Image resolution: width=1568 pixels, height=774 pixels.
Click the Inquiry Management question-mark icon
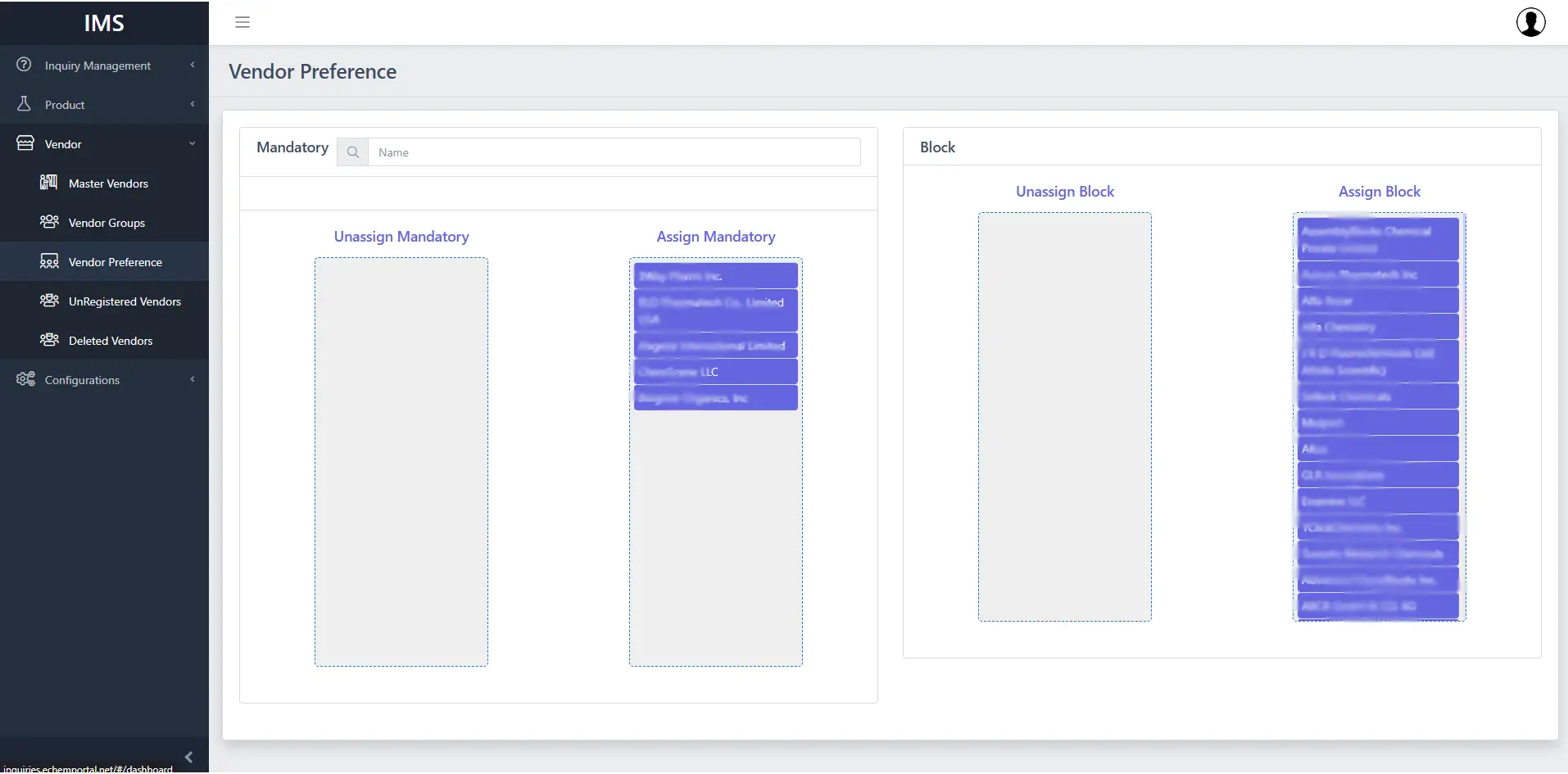tap(25, 65)
